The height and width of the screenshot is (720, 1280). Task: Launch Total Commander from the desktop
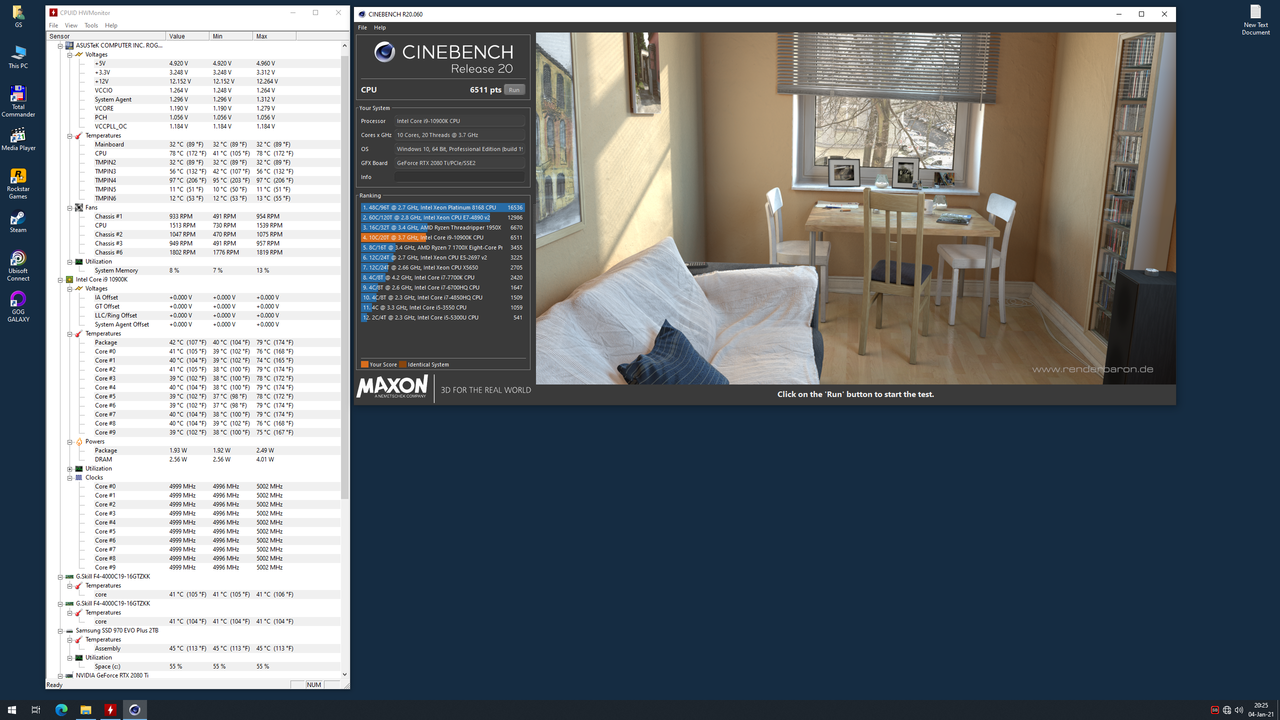(18, 102)
